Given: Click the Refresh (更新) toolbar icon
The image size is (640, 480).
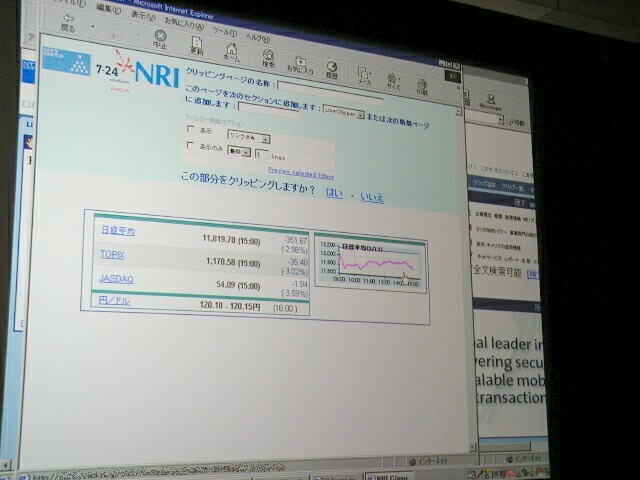Looking at the screenshot, I should (197, 42).
